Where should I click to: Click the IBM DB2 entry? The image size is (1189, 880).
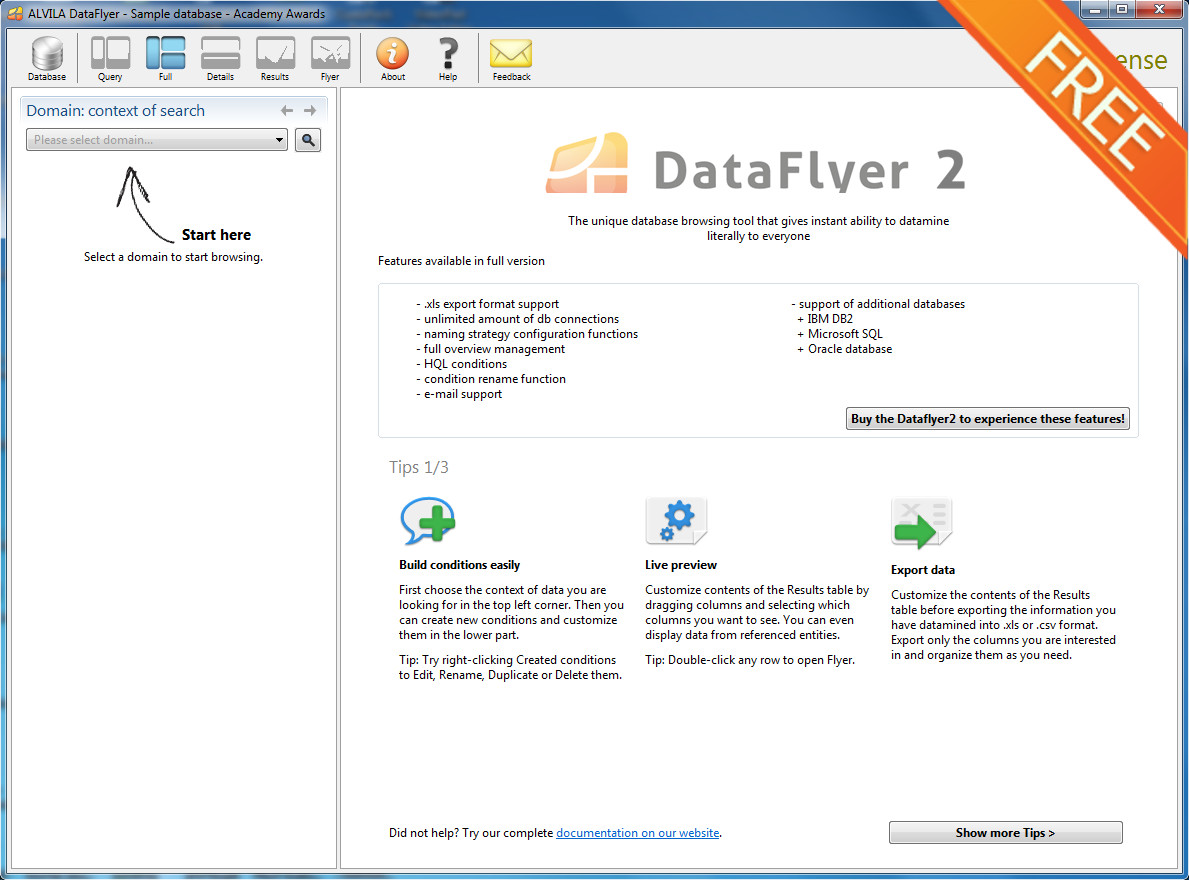tap(825, 319)
